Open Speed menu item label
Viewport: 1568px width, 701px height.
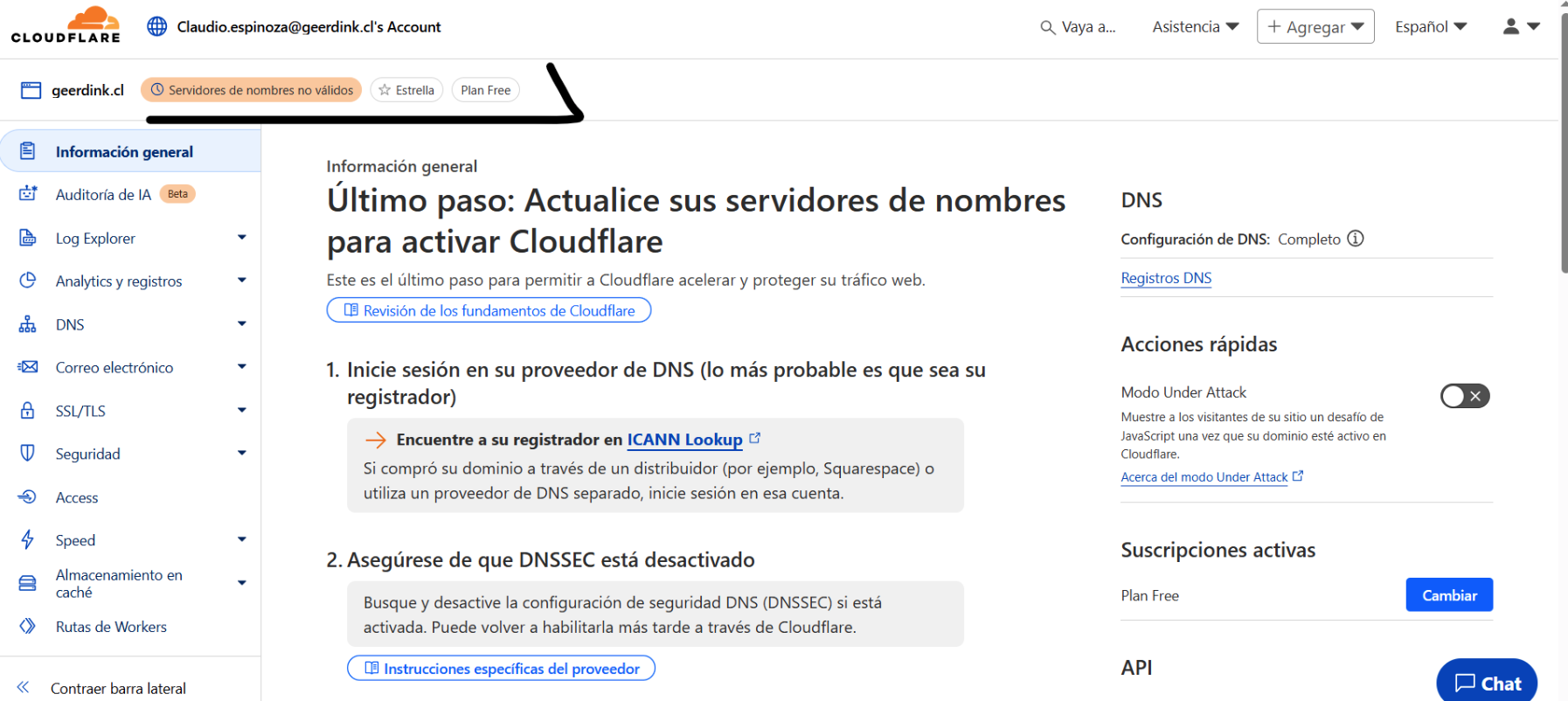[x=75, y=540]
